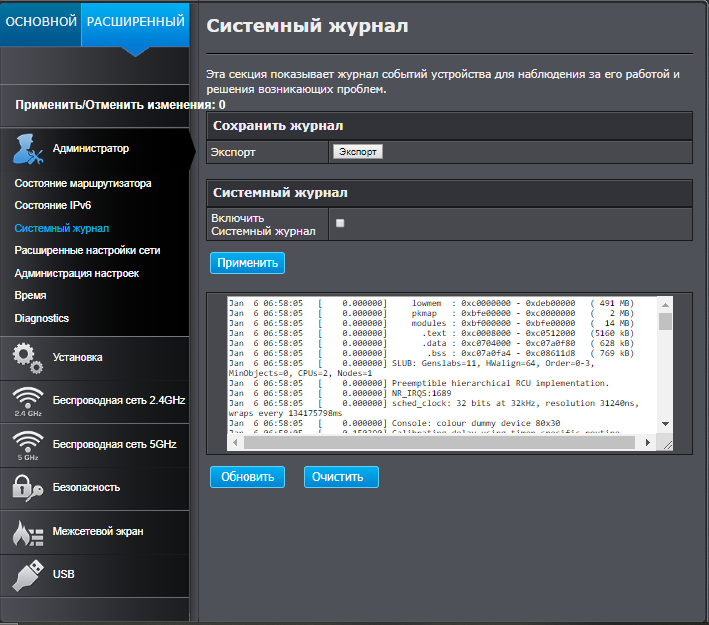709x625 pixels.
Task: Click the flame firewall icon
Action: point(28,532)
